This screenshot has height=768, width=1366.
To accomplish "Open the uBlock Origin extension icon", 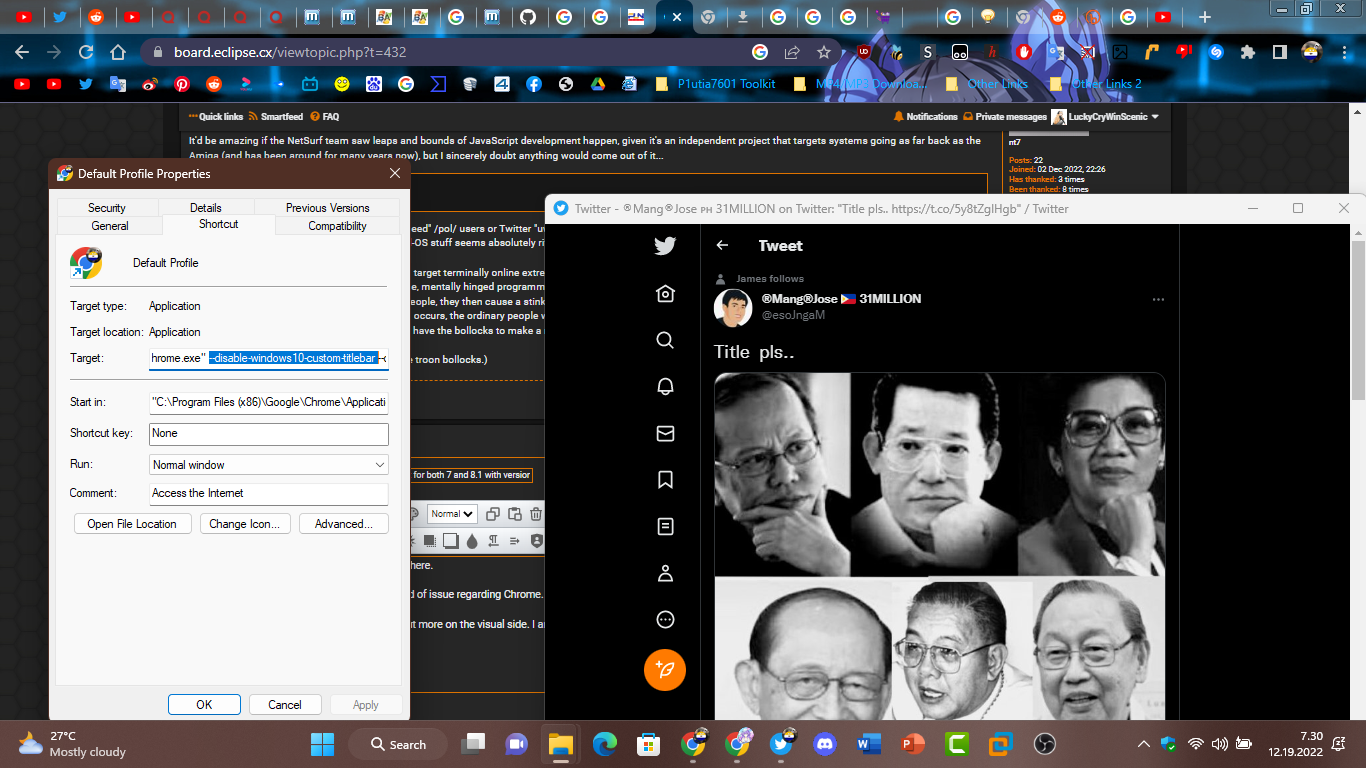I will pos(864,52).
